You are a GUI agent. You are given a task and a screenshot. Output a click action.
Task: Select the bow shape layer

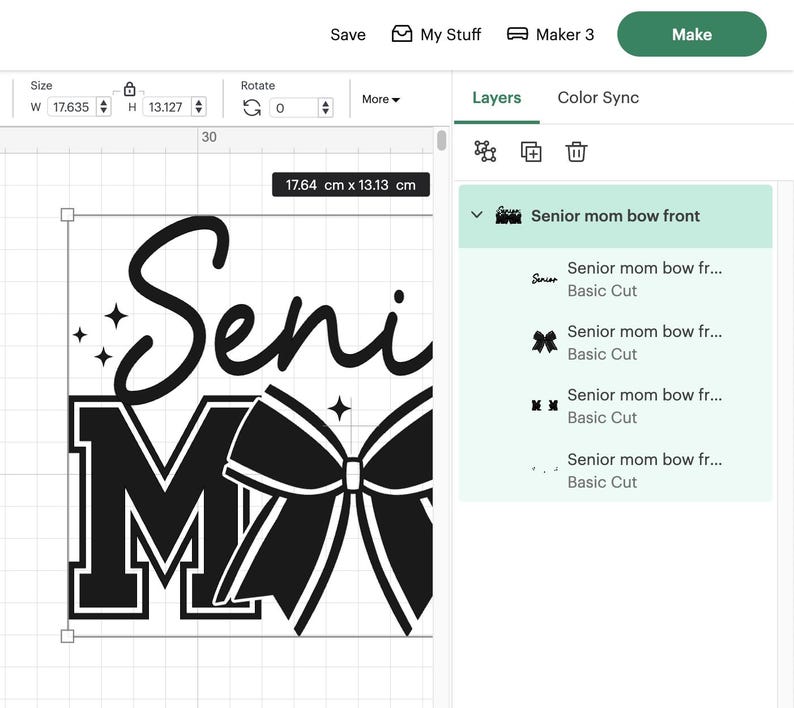pyautogui.click(x=615, y=342)
